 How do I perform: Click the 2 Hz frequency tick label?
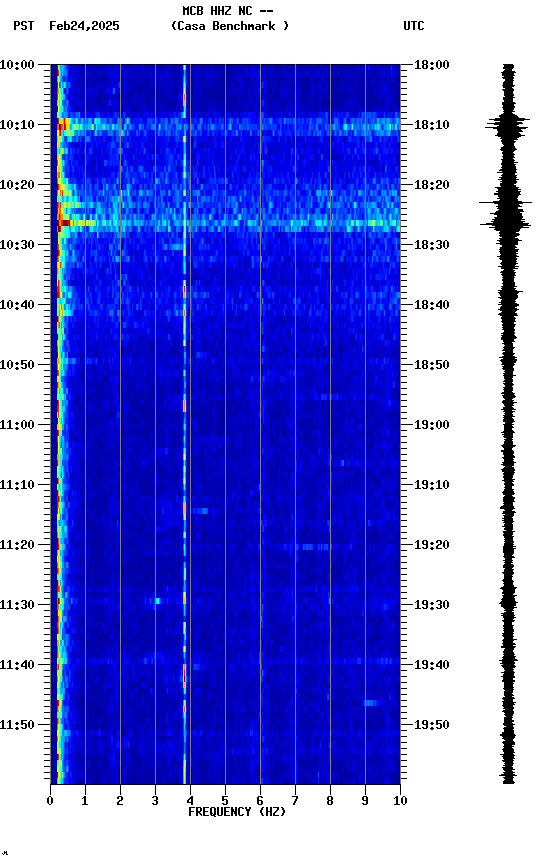[x=120, y=801]
